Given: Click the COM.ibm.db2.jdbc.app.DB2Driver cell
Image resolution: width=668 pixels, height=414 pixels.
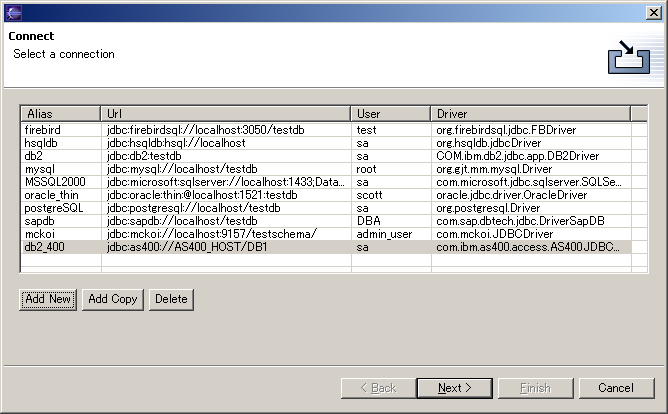Looking at the screenshot, I should point(518,156).
